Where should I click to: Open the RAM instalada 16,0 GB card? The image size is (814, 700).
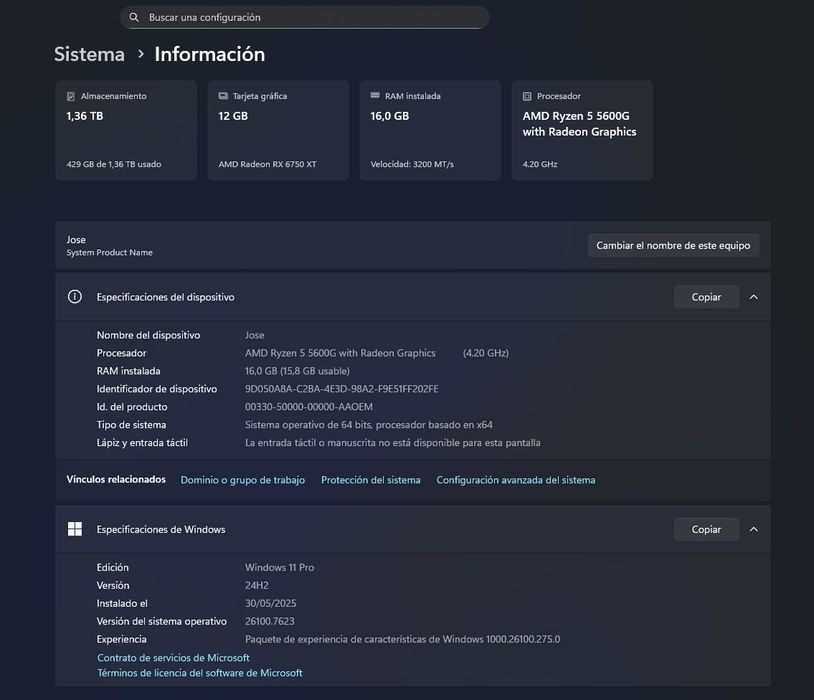[x=430, y=130]
